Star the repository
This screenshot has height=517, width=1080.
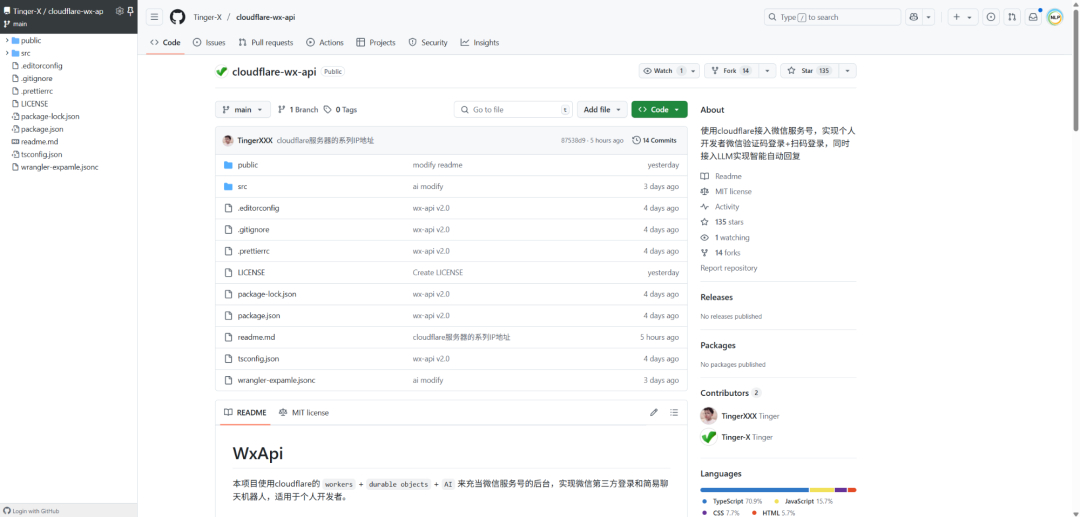pyautogui.click(x=809, y=71)
